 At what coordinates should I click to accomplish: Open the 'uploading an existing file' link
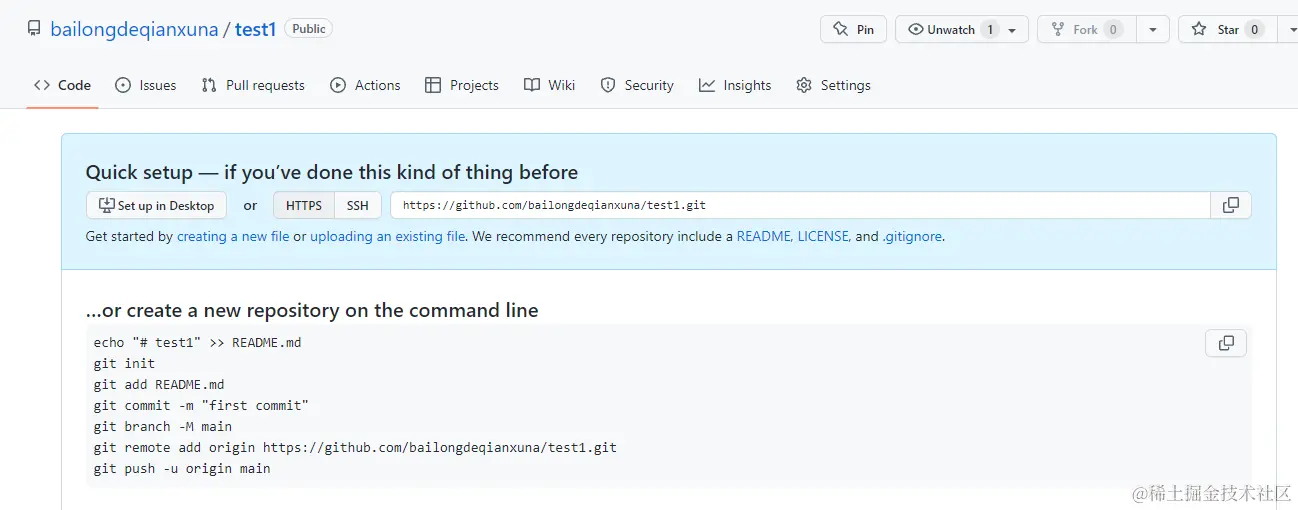click(x=387, y=237)
